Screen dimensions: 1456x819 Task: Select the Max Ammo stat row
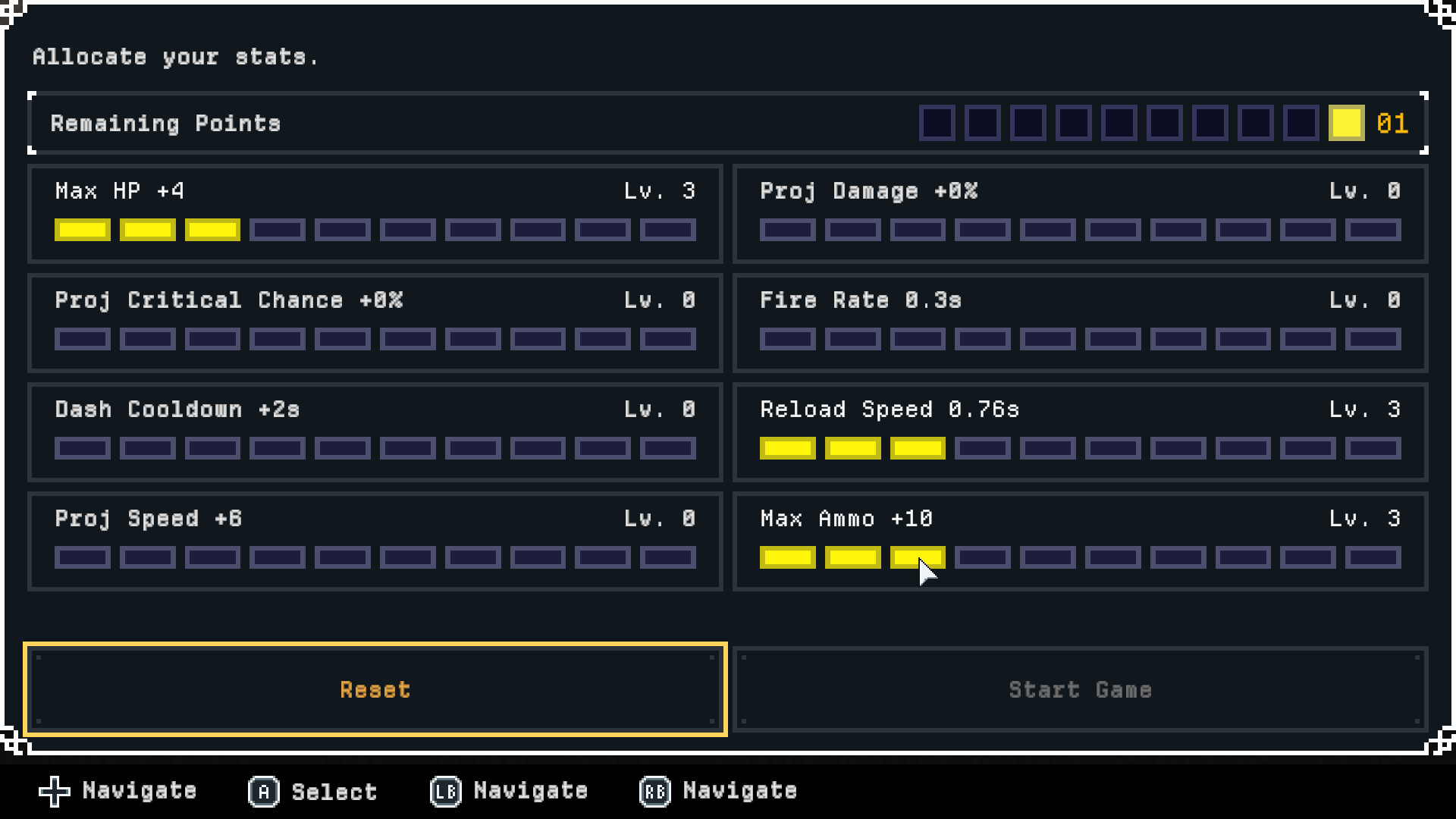pos(1080,541)
